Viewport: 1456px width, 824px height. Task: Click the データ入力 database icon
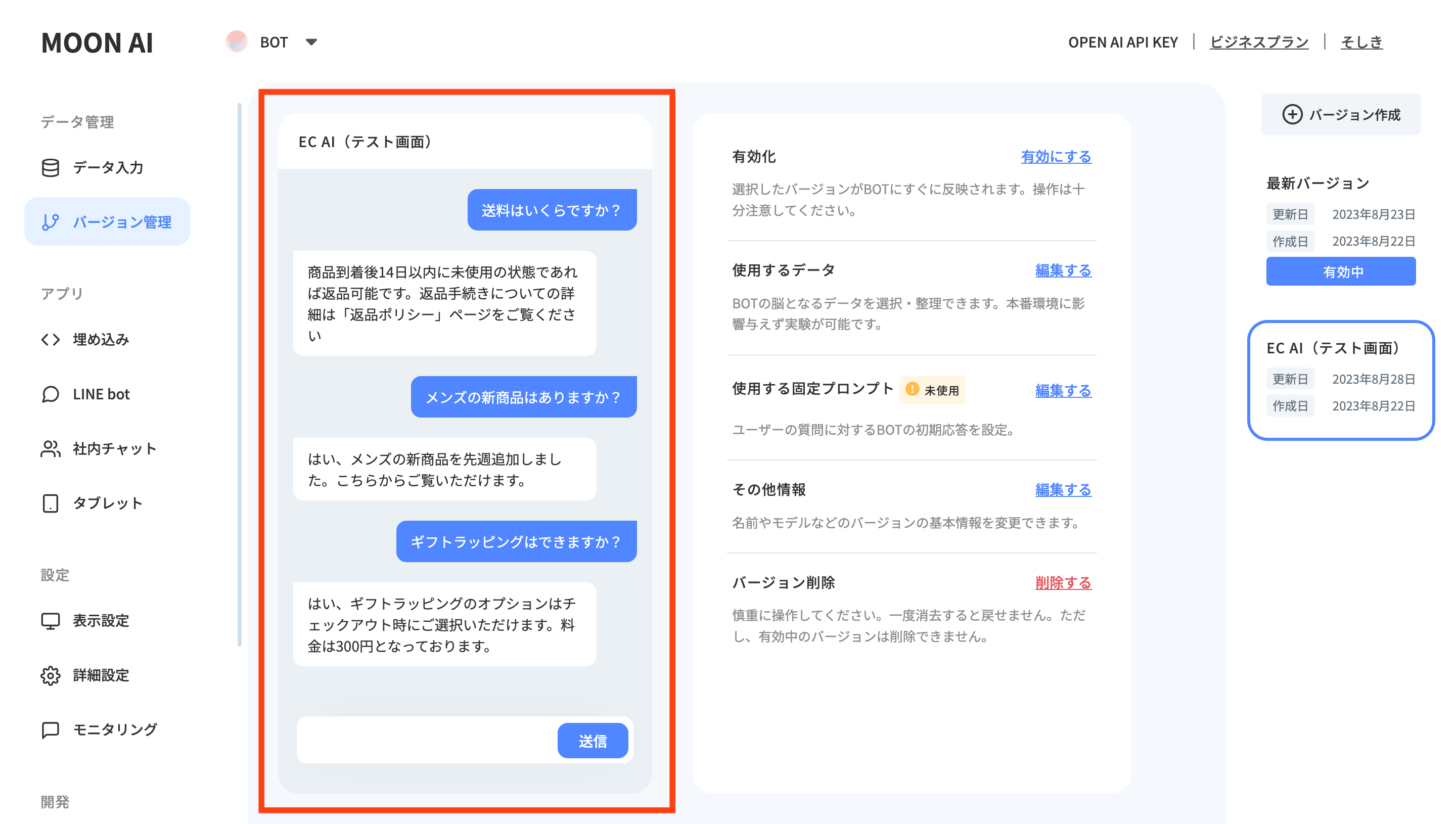click(x=51, y=167)
